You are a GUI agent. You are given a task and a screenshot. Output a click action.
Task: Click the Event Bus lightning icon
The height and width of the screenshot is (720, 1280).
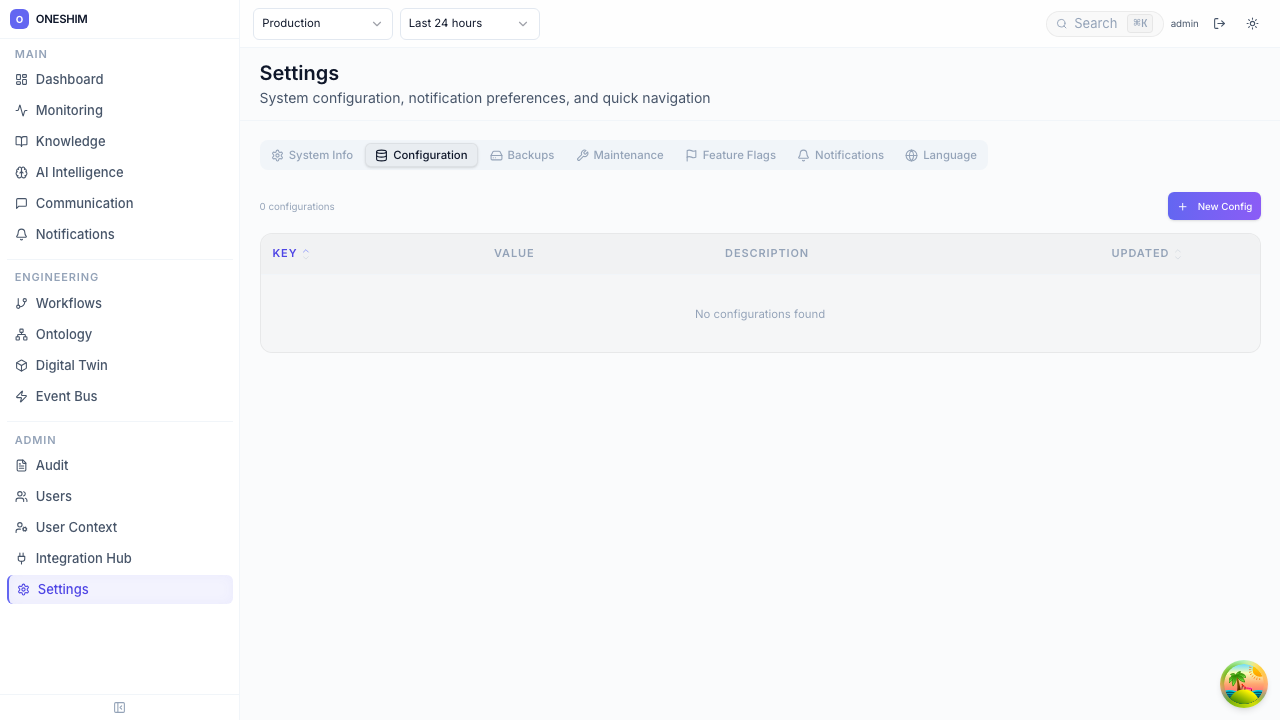pos(21,396)
